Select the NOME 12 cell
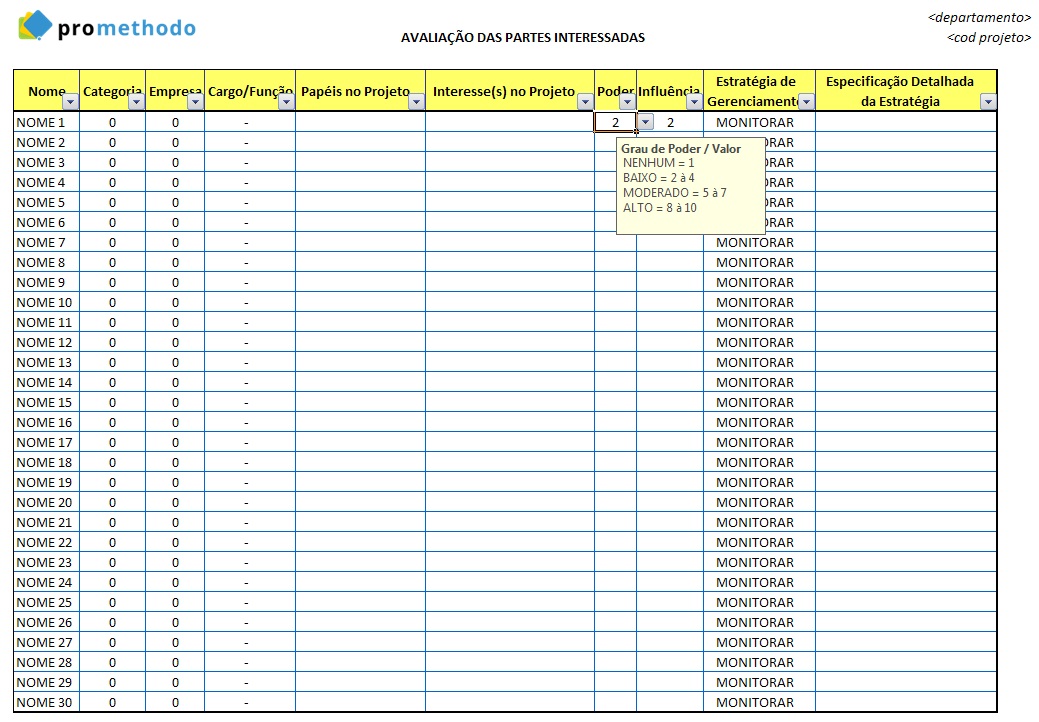Image resolution: width=1039 pixels, height=722 pixels. click(46, 342)
